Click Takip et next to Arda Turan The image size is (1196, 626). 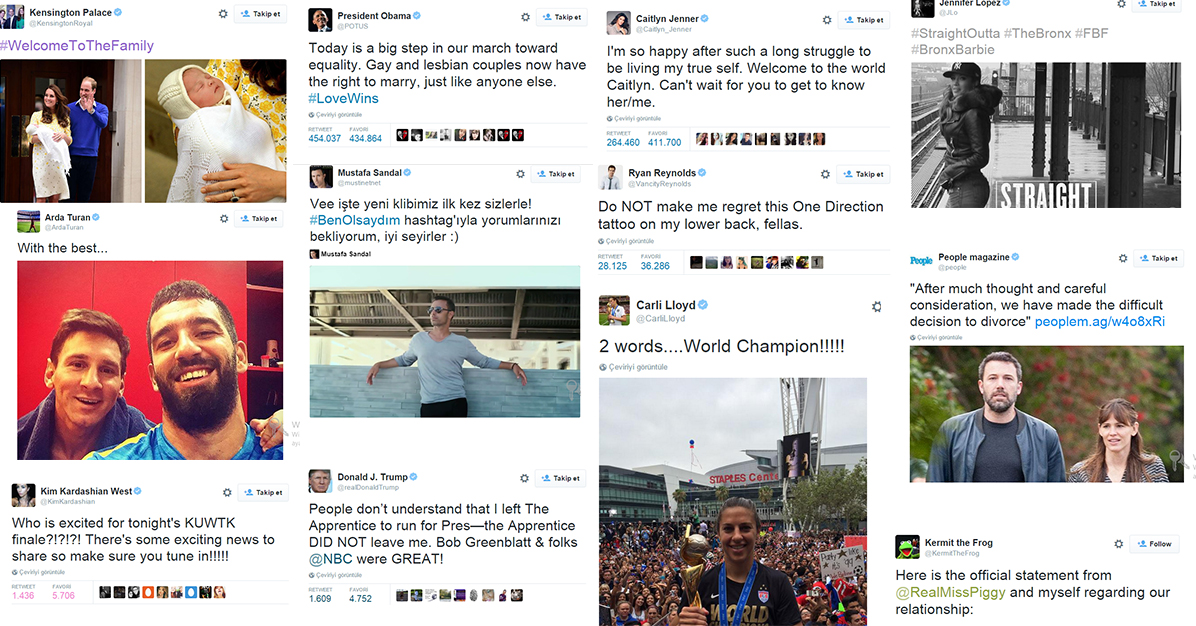coord(259,219)
